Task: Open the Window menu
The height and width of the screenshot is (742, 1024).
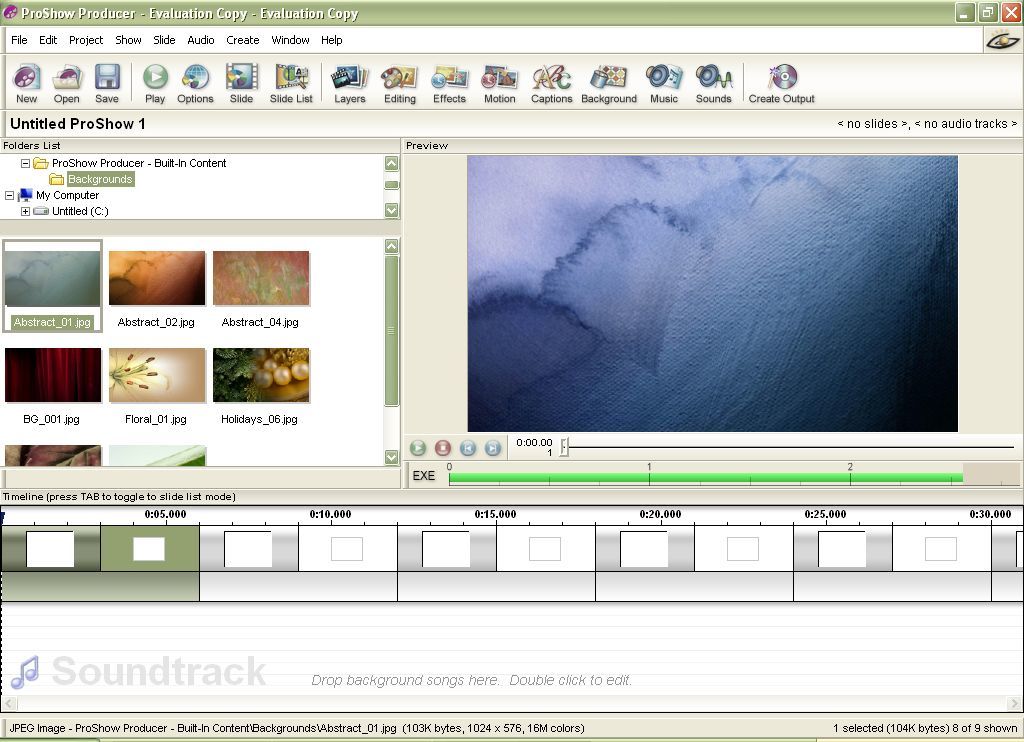Action: pyautogui.click(x=290, y=40)
